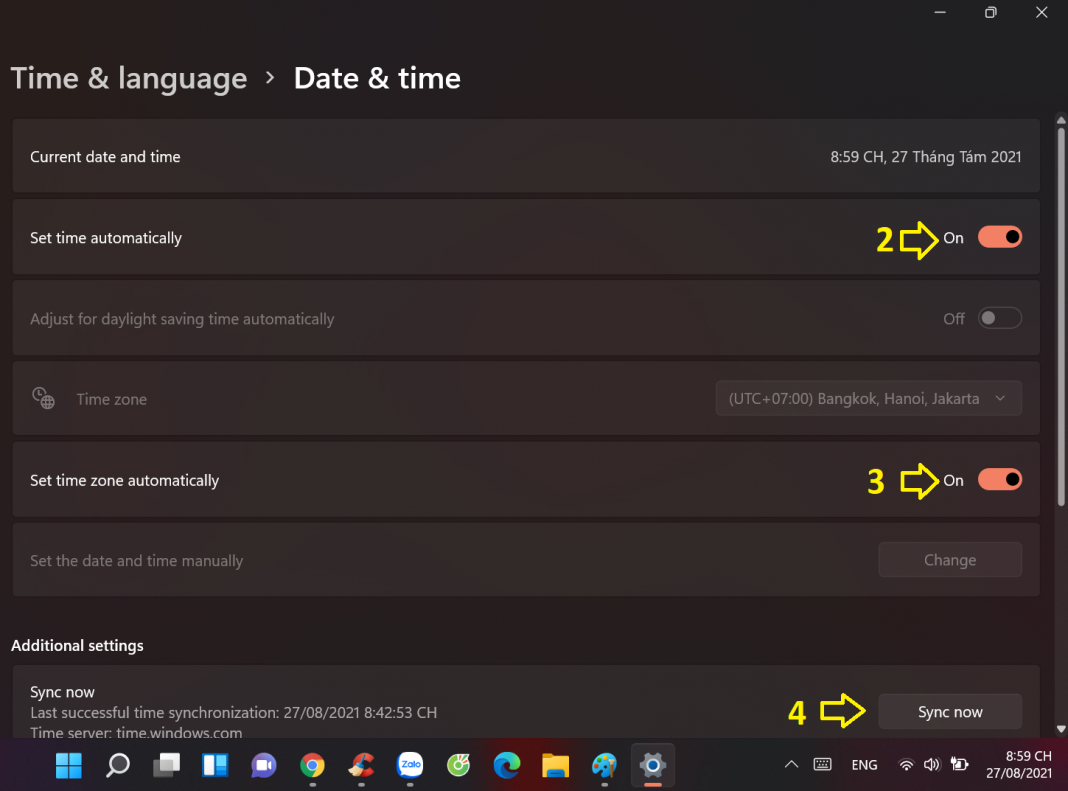
Task: Open the Paint palette icon in taskbar
Action: pos(604,766)
